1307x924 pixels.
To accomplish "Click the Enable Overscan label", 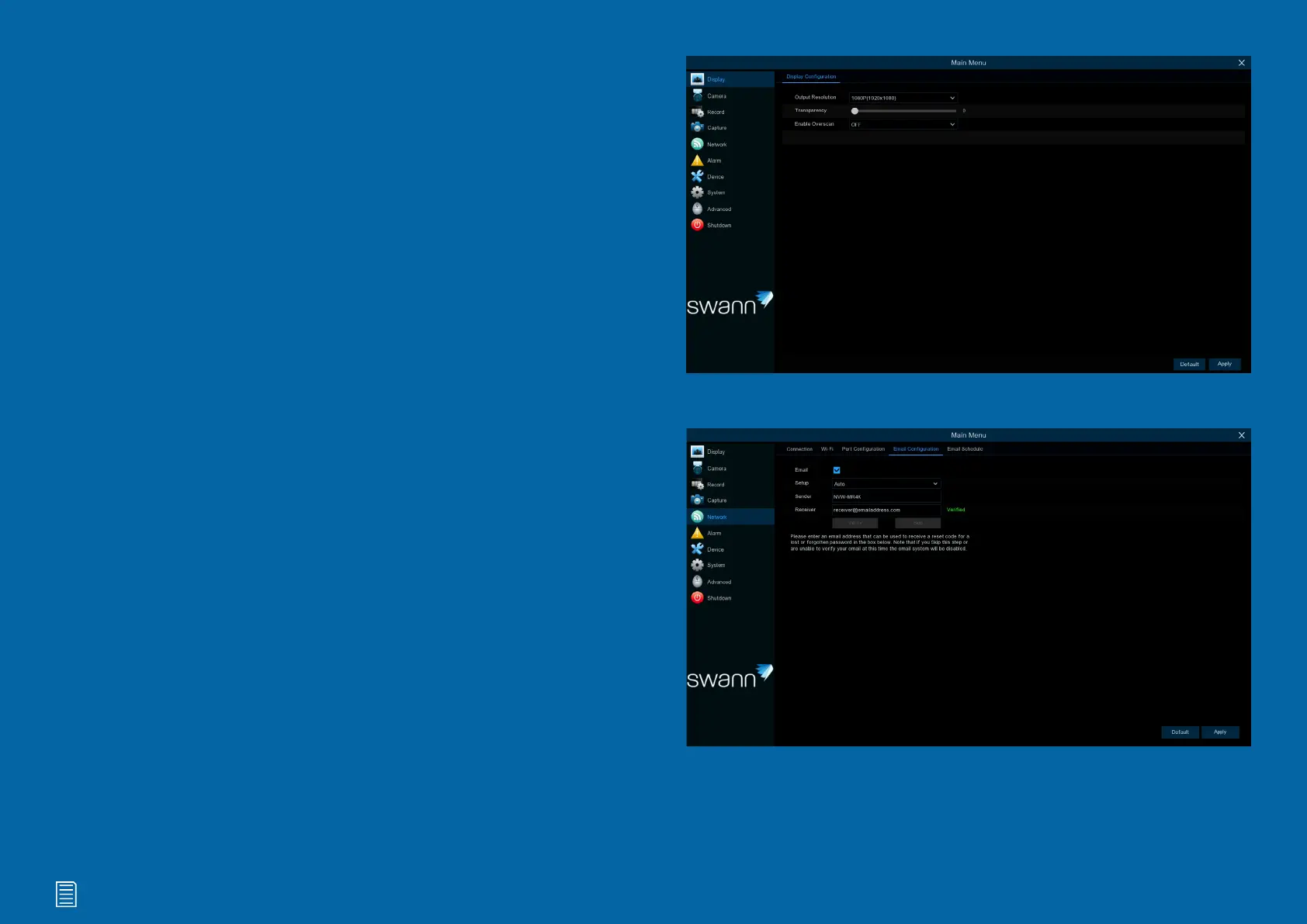I will [x=814, y=124].
